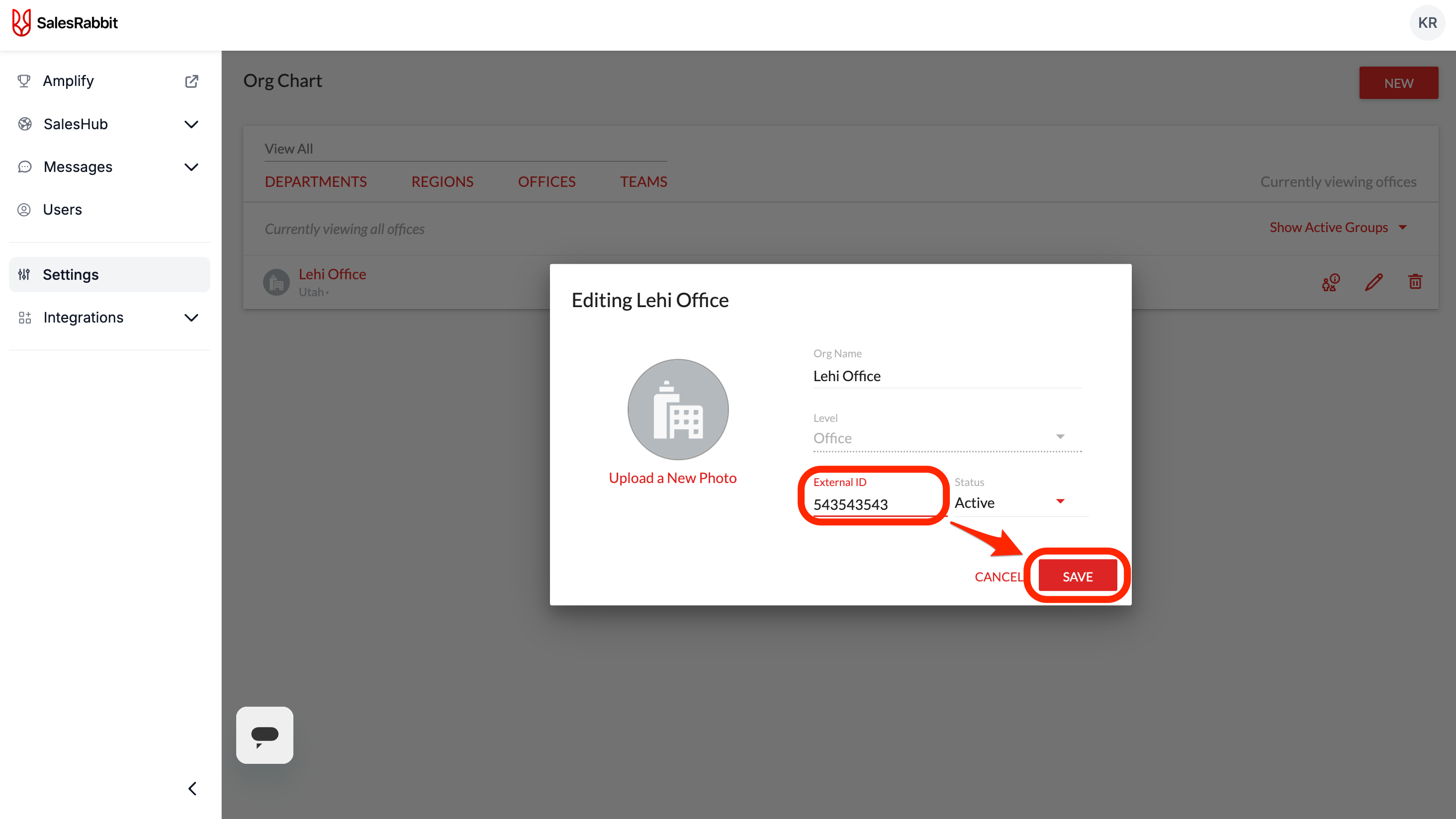Screen dimensions: 1456x819
Task: Switch to the Regions tab
Action: (442, 182)
